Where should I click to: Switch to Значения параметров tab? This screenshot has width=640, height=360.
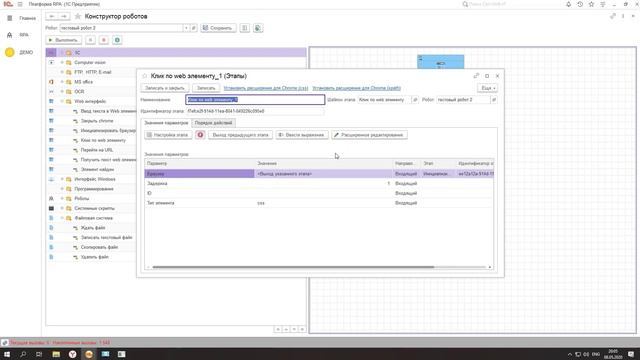click(x=166, y=123)
